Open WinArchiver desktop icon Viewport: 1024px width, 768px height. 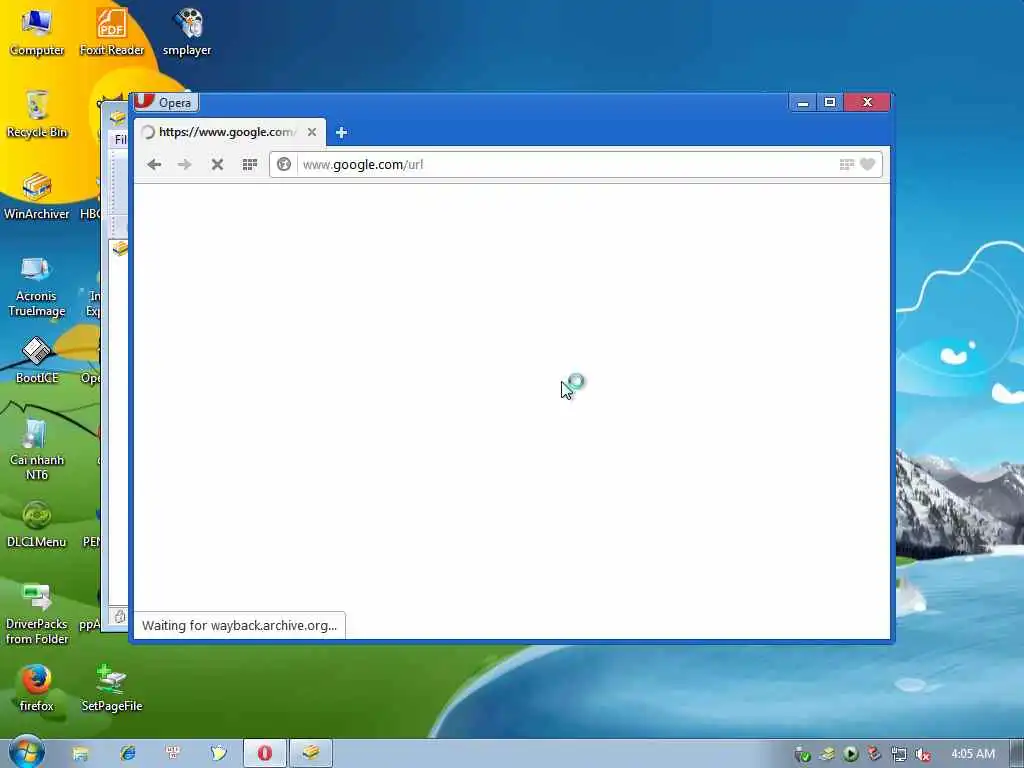[x=37, y=196]
